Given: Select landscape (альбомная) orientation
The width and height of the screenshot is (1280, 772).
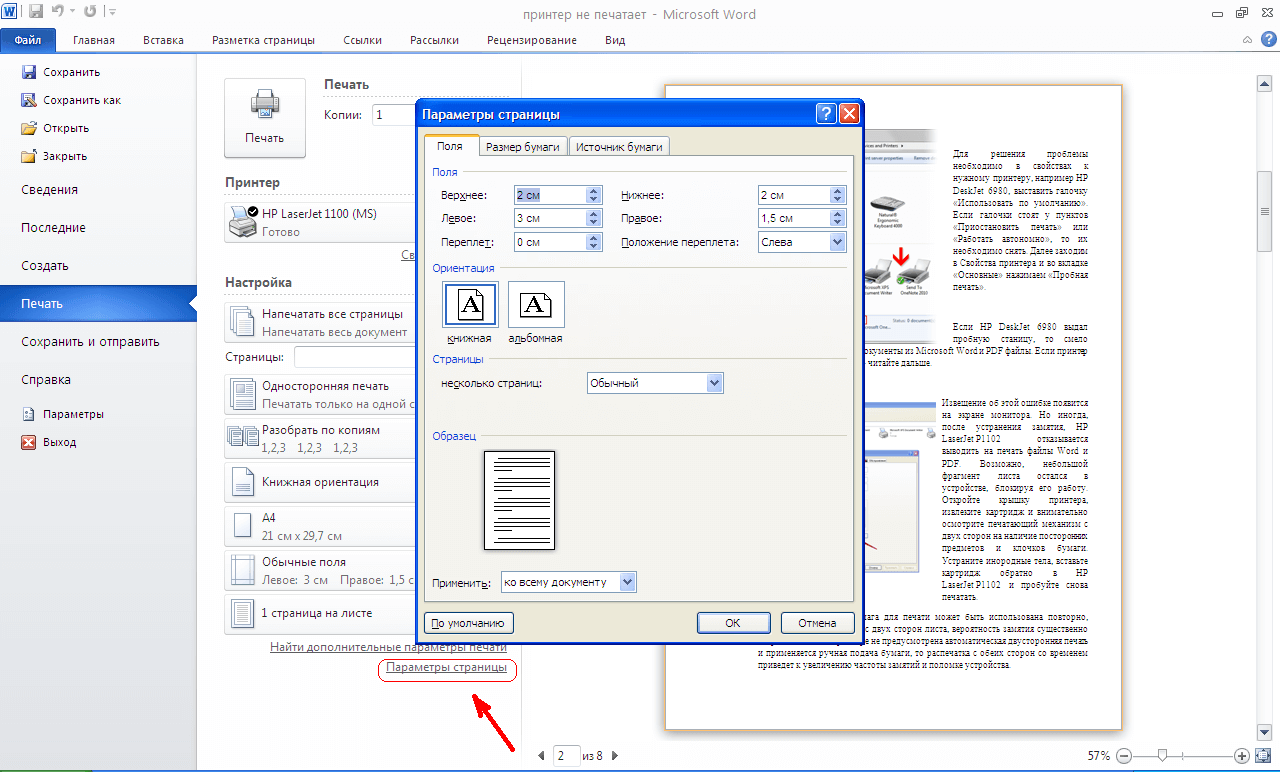Looking at the screenshot, I should pyautogui.click(x=536, y=305).
